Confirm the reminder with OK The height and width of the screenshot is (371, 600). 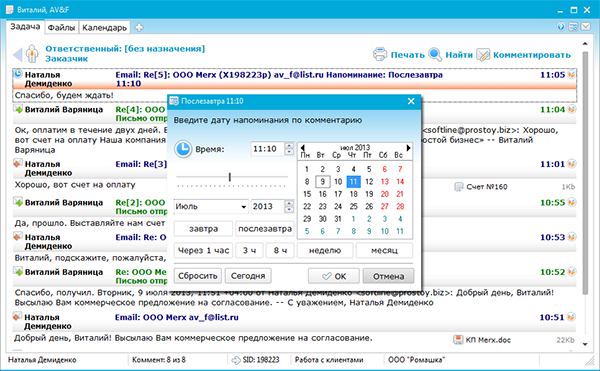coord(334,276)
